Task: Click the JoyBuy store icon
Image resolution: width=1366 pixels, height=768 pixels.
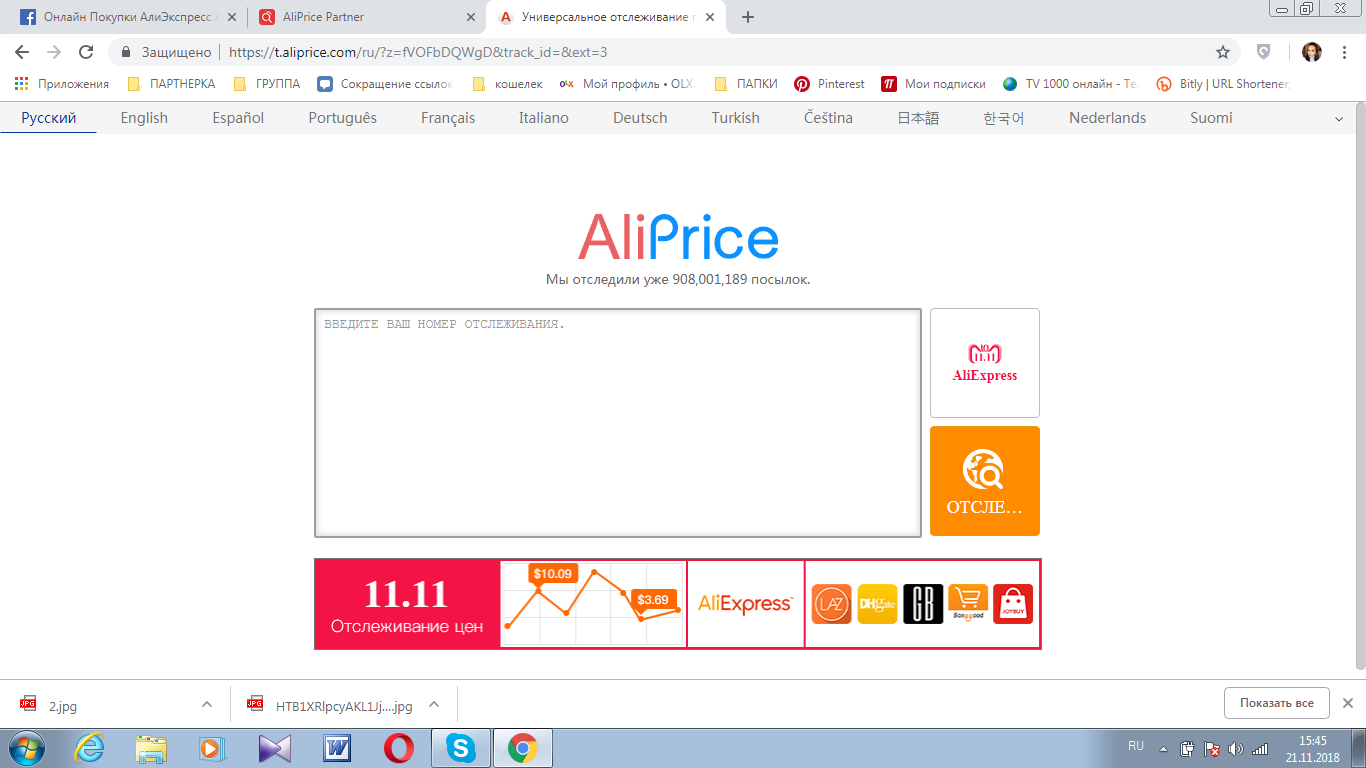Action: click(1013, 604)
